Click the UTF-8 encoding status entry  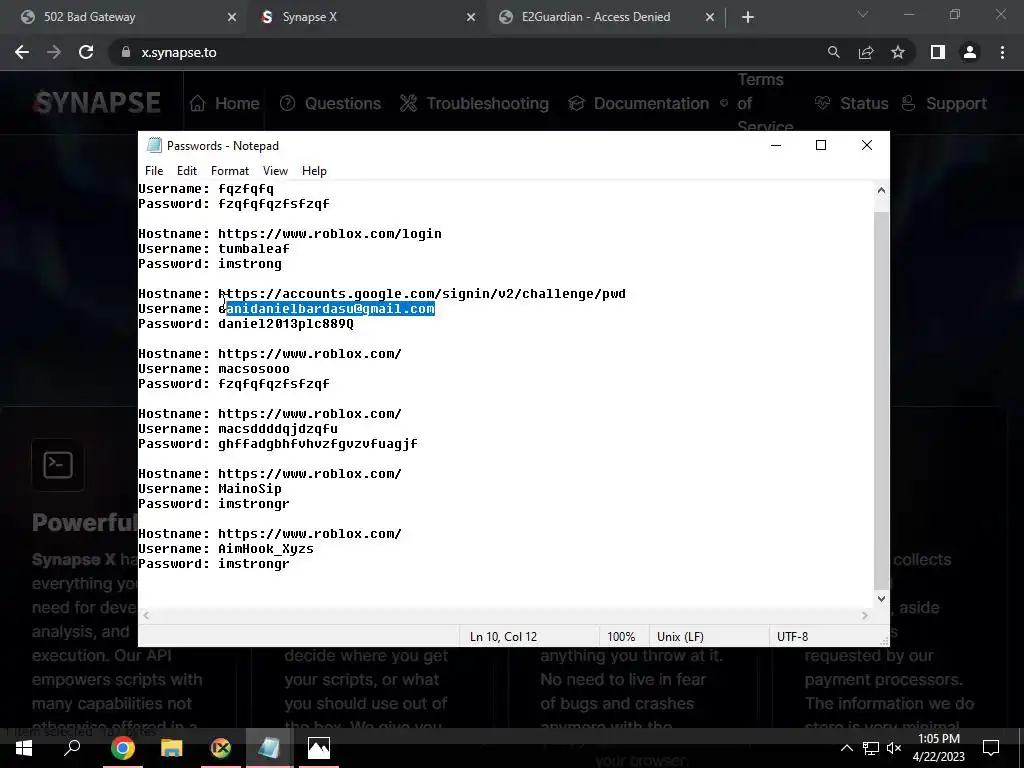tap(792, 636)
